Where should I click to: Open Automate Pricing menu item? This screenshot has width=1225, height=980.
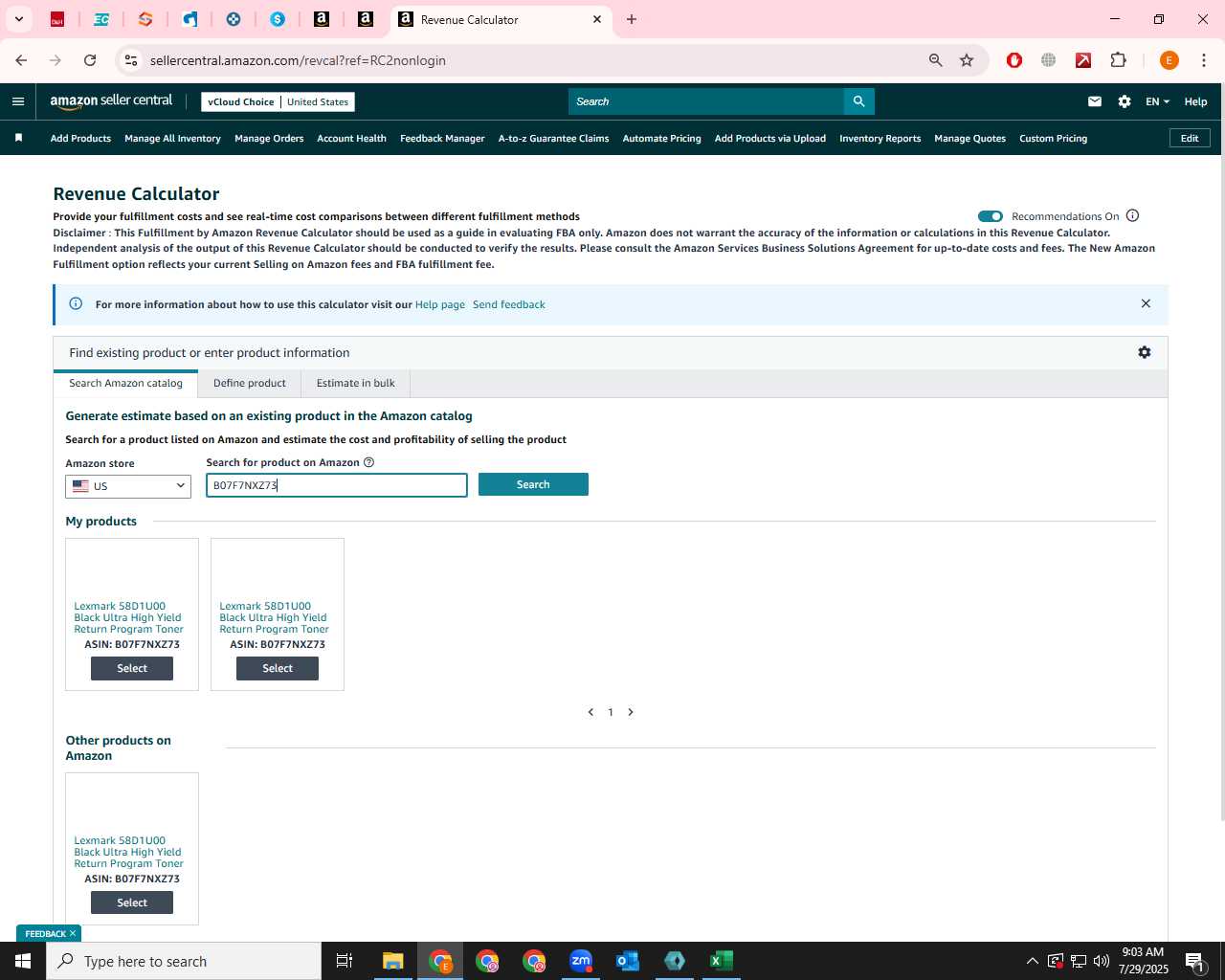coord(661,139)
